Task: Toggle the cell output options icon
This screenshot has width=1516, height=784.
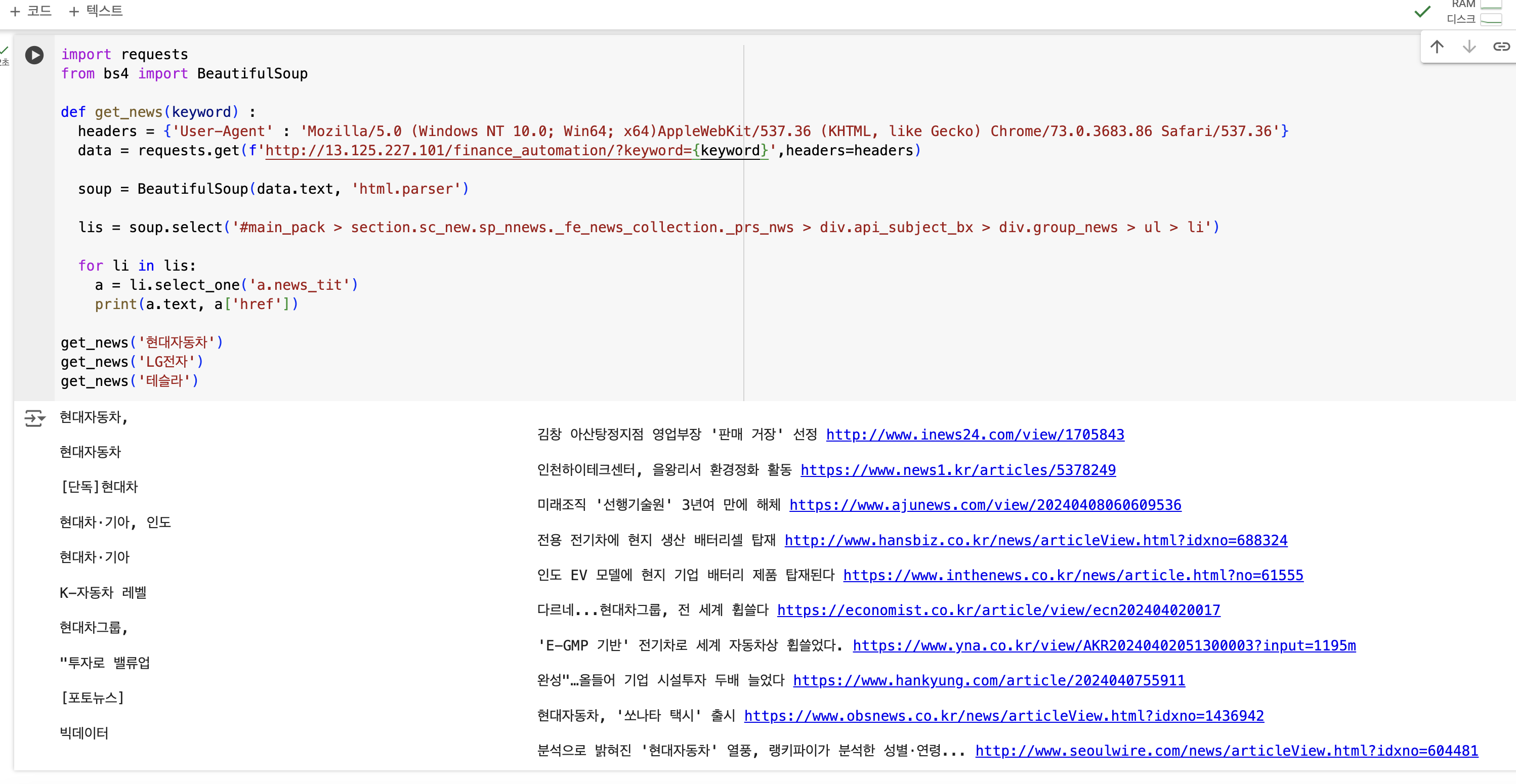Action: click(x=34, y=418)
